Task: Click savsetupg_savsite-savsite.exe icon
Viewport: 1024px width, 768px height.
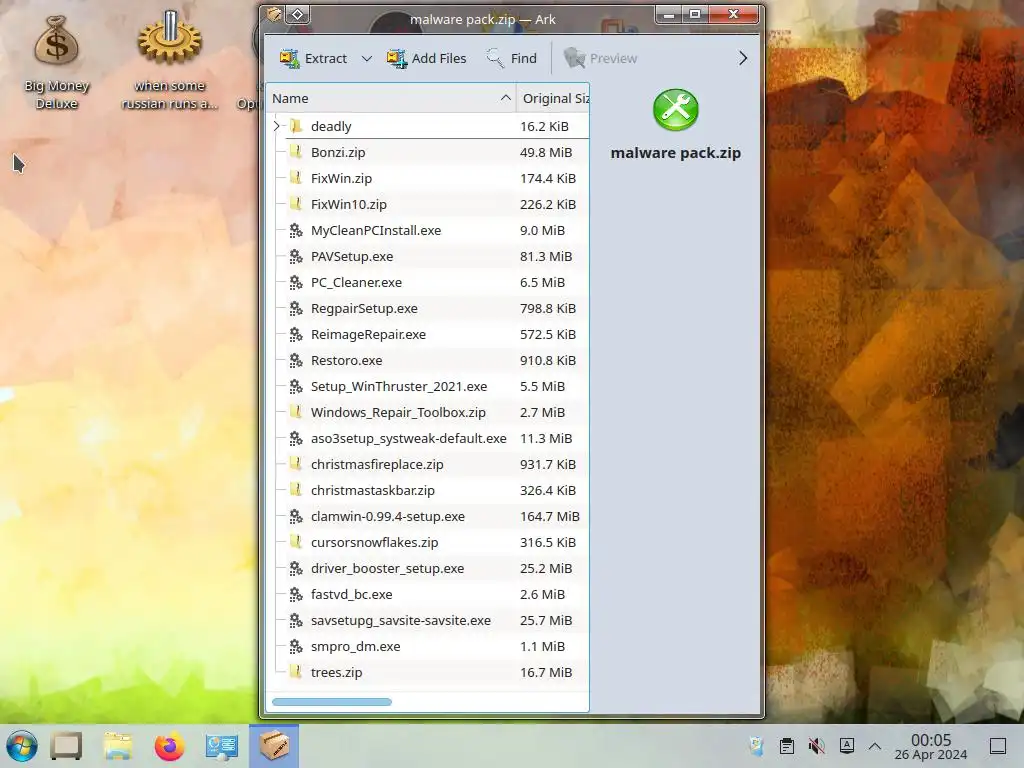Action: click(296, 620)
